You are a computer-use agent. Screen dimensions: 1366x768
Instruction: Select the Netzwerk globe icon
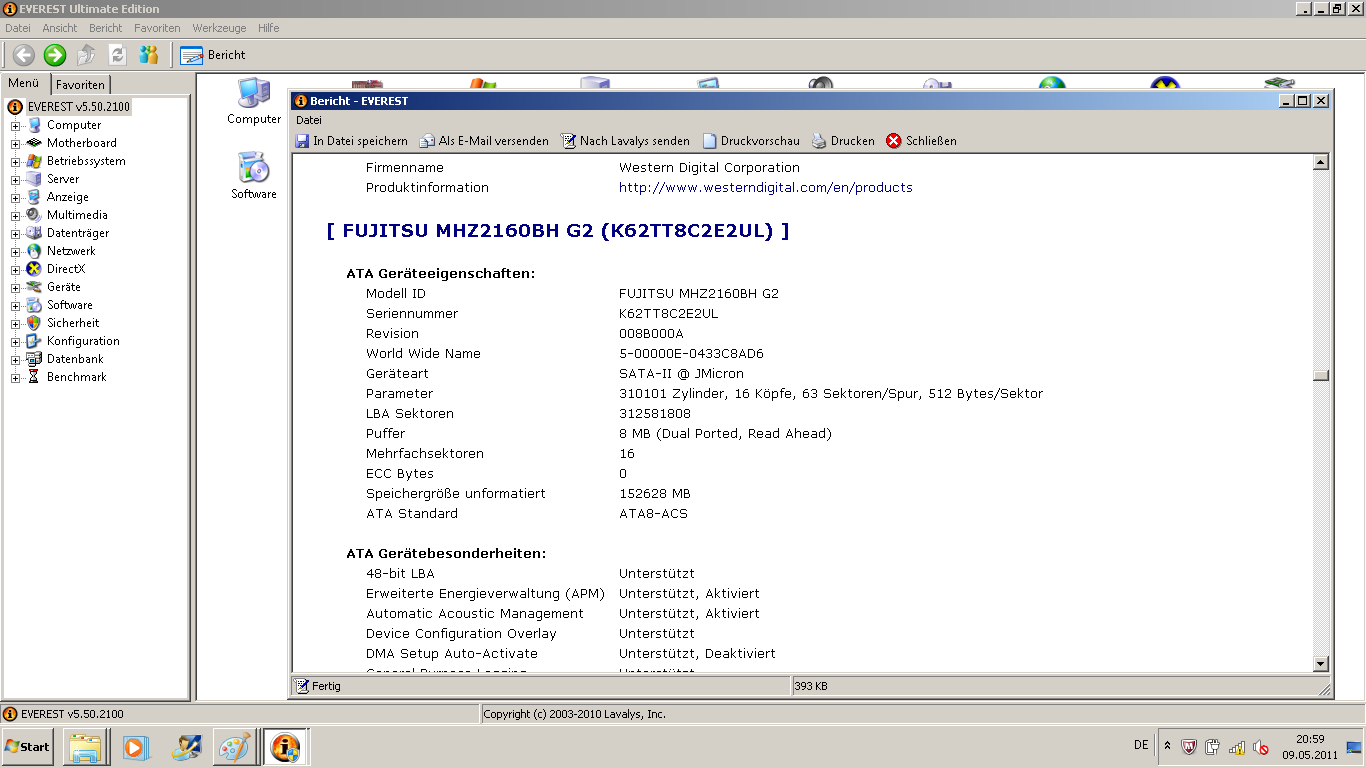coord(35,251)
